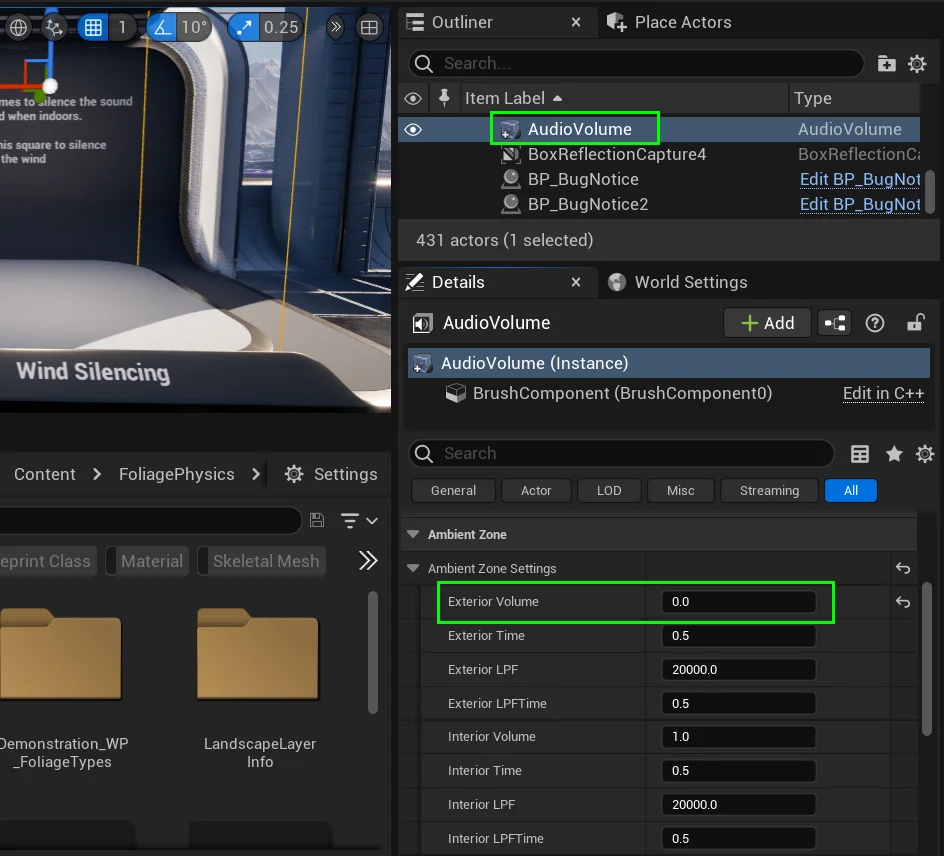944x856 pixels.
Task: Click the Interior Volume value field
Action: tap(738, 737)
